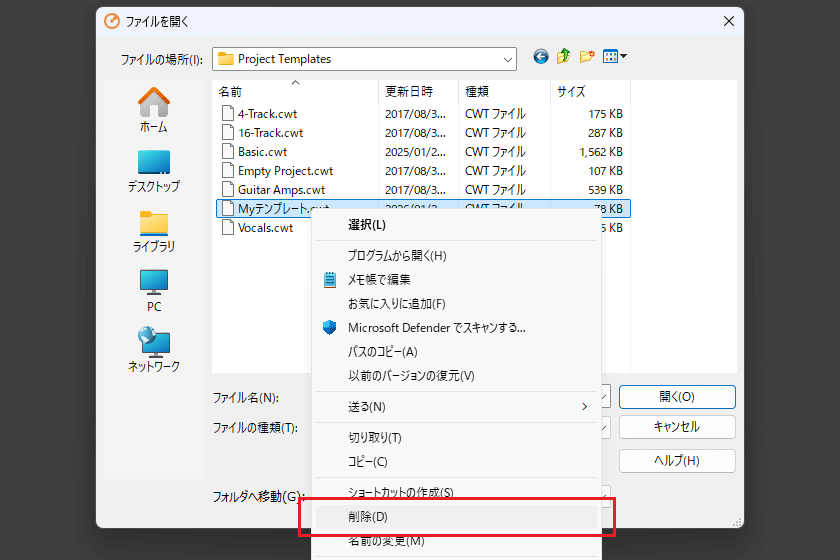The width and height of the screenshot is (840, 560).
Task: Click the Open button
Action: point(676,397)
